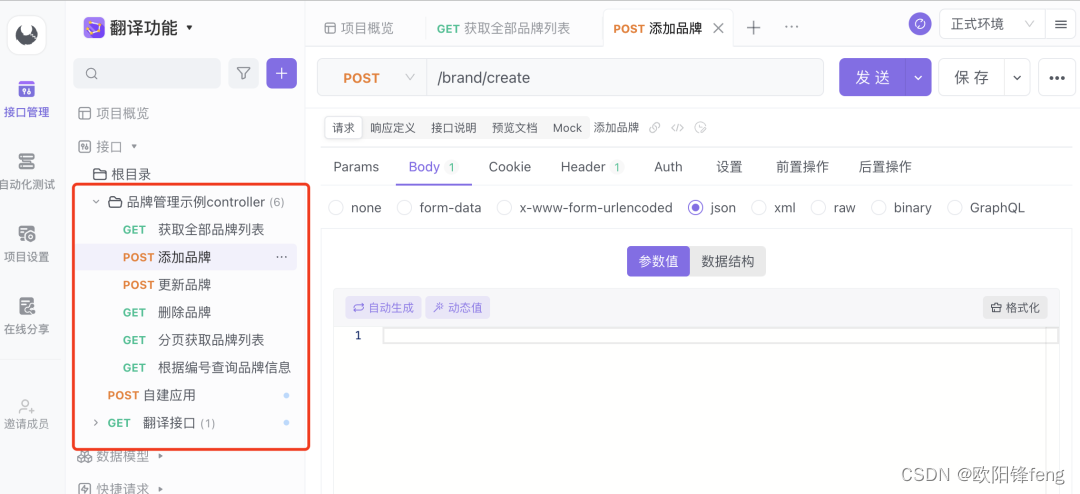Click the copy link icon next to 添加品牌
1080x494 pixels.
655,127
